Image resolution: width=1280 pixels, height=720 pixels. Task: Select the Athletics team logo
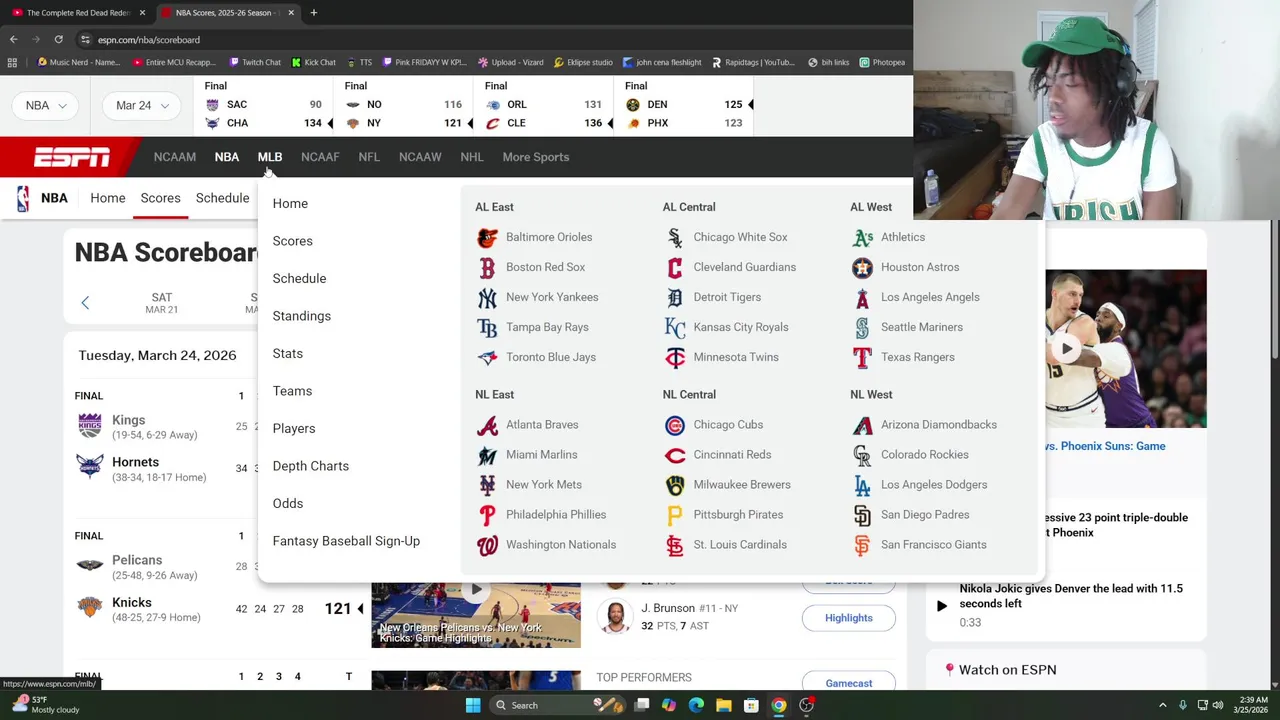(862, 237)
